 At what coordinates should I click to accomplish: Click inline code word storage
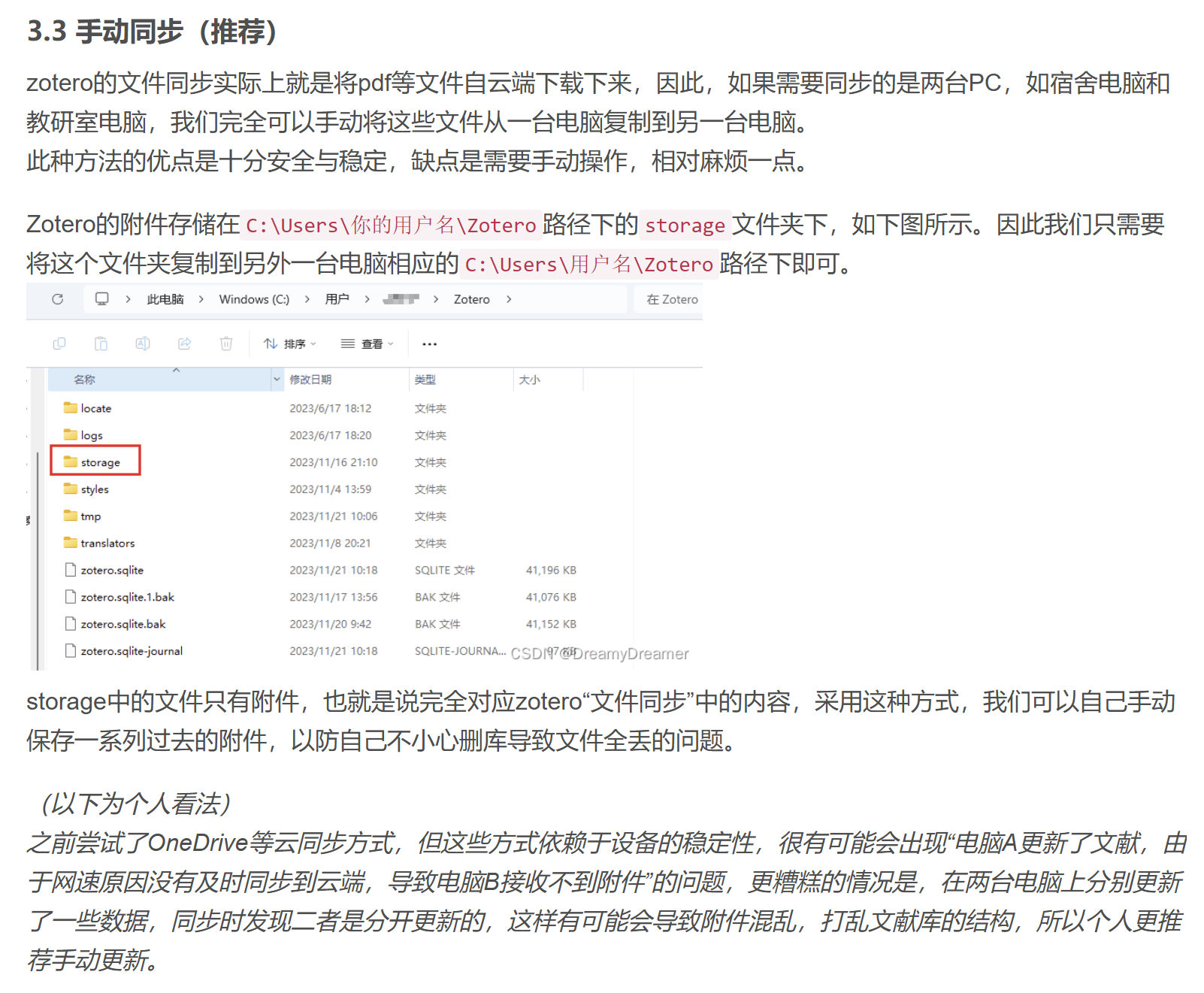[685, 225]
